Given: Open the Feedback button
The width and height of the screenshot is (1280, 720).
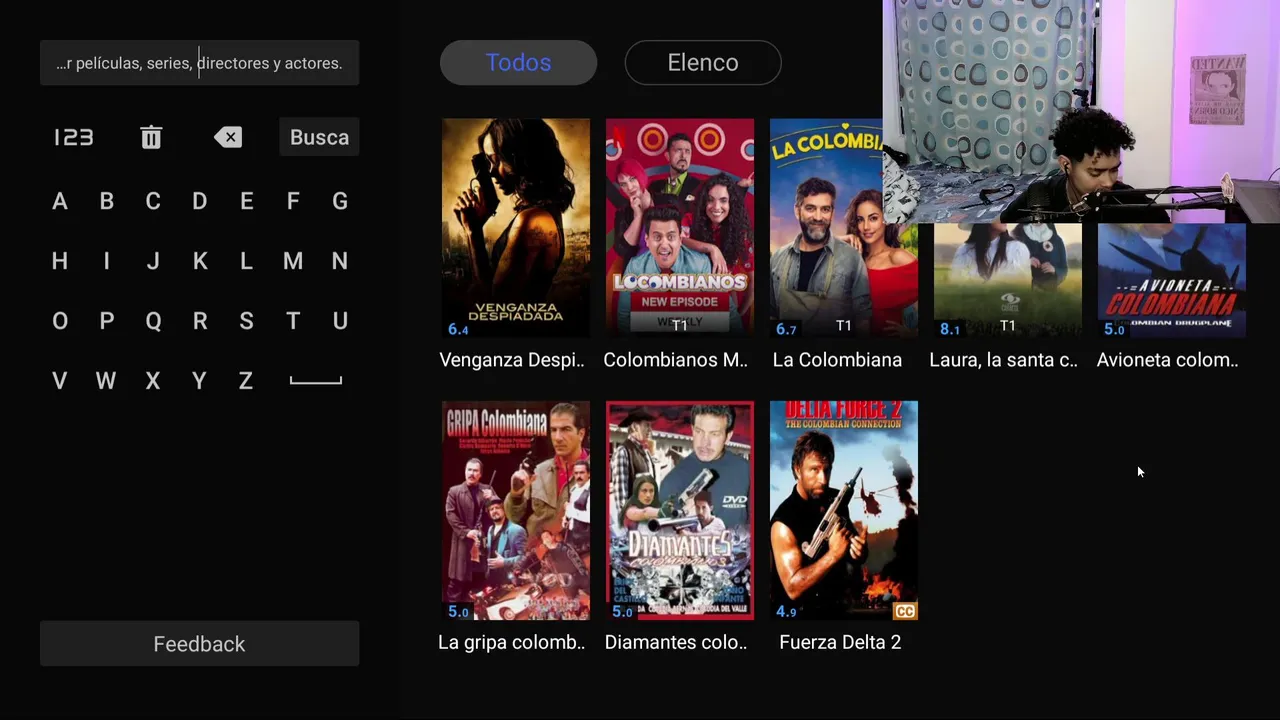Looking at the screenshot, I should pyautogui.click(x=199, y=644).
